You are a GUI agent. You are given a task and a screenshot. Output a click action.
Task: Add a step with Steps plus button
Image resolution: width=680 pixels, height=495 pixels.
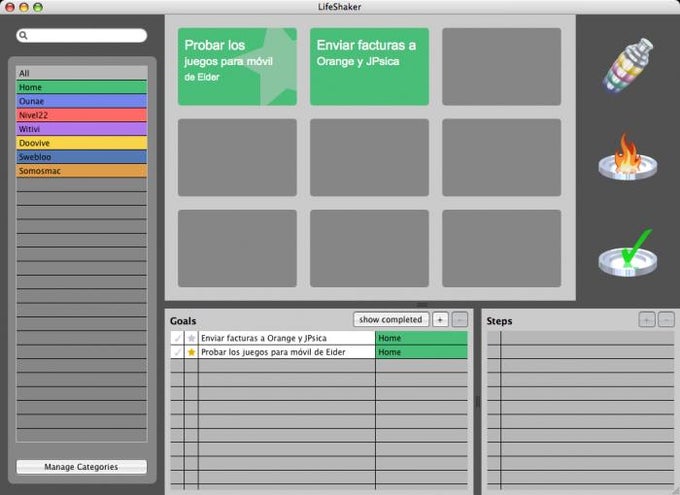pyautogui.click(x=647, y=320)
